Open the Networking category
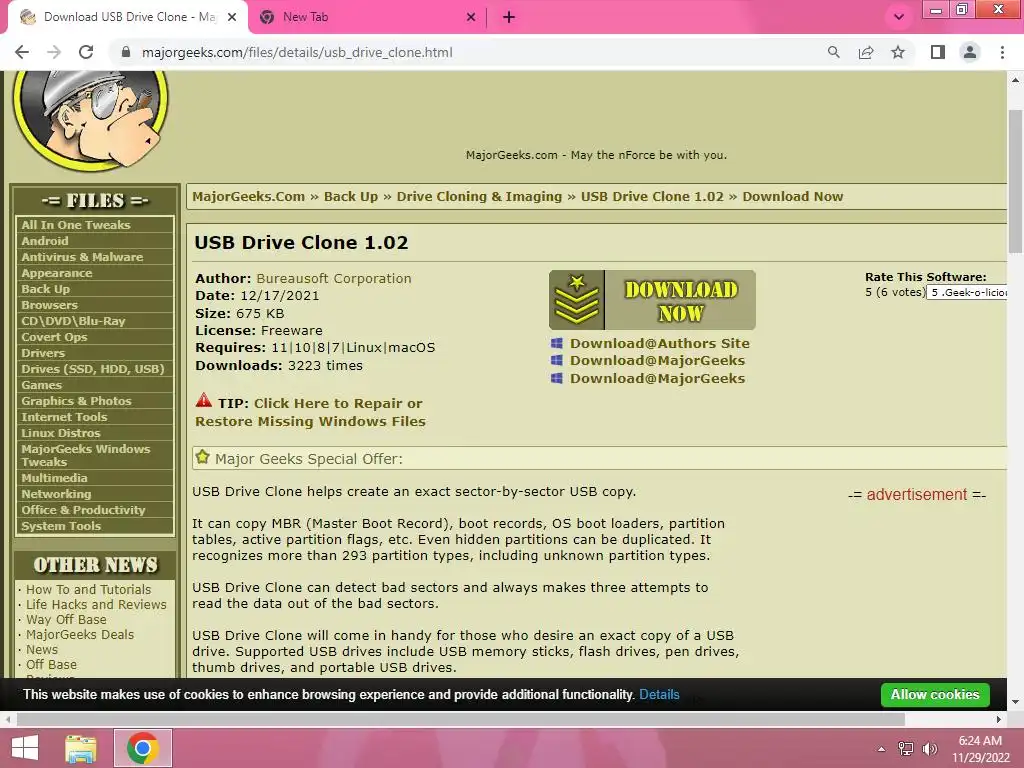Image resolution: width=1024 pixels, height=768 pixels. [56, 494]
